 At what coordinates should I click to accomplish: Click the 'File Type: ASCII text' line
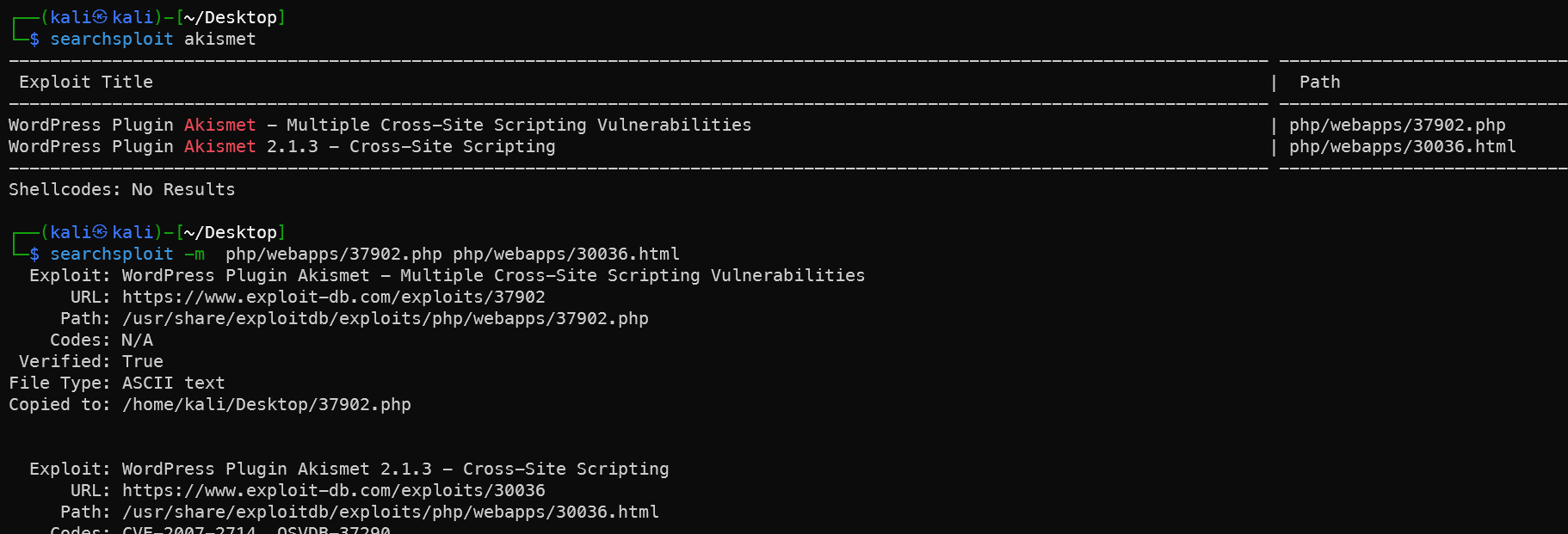point(117,383)
